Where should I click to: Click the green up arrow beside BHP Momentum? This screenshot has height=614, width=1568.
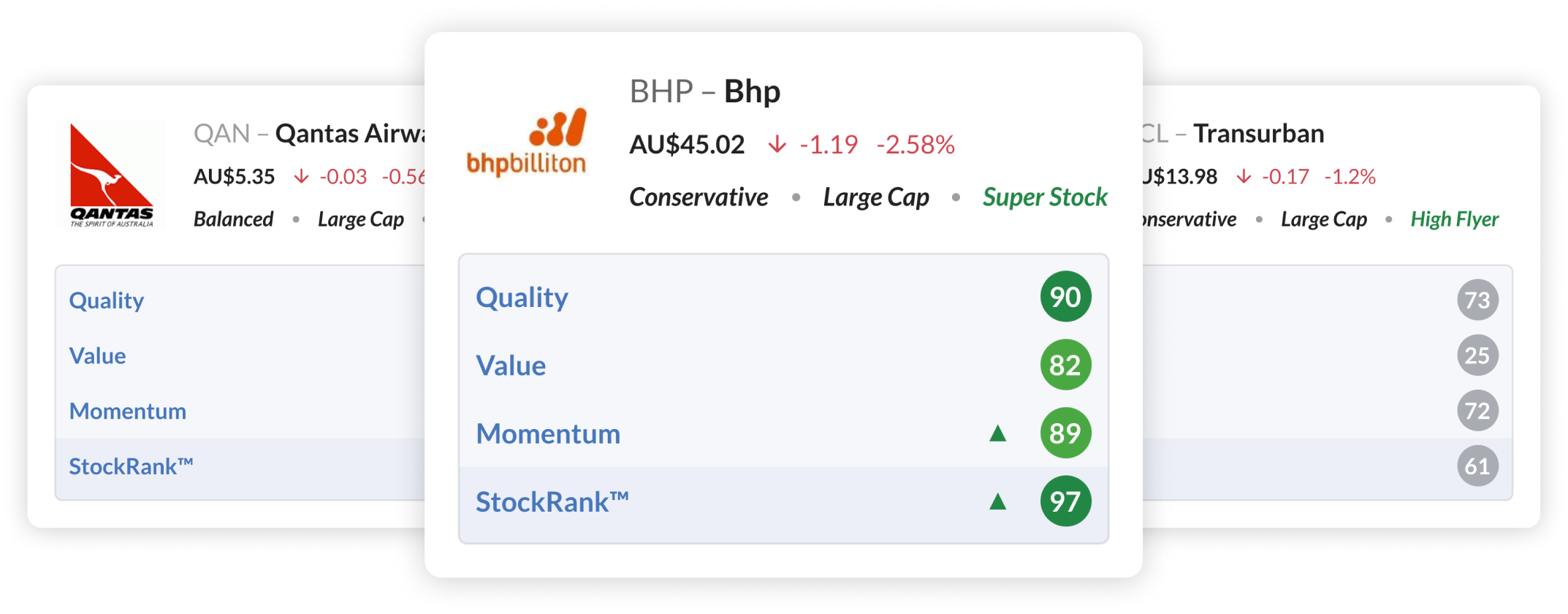pos(998,434)
